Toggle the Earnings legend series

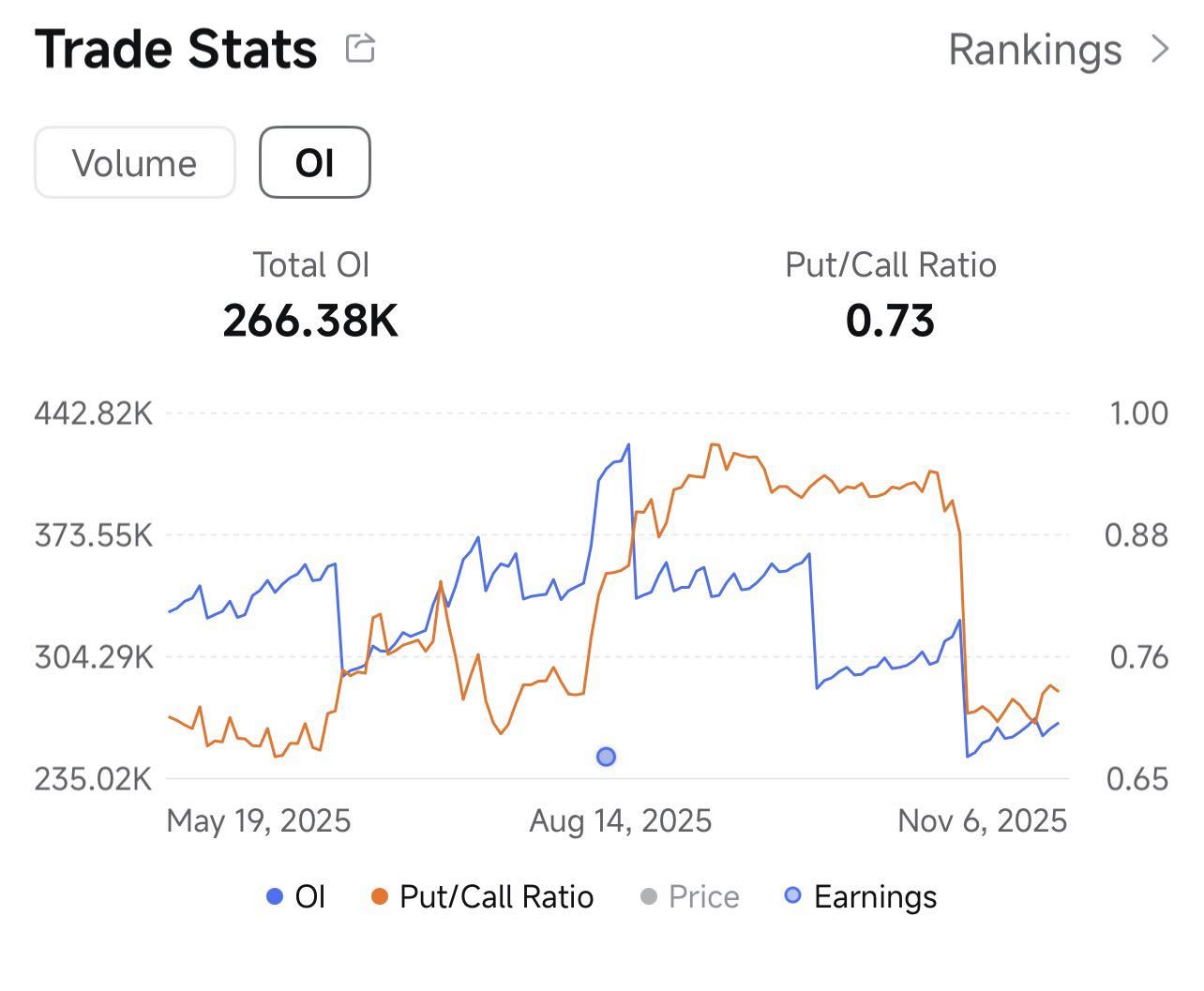[860, 896]
